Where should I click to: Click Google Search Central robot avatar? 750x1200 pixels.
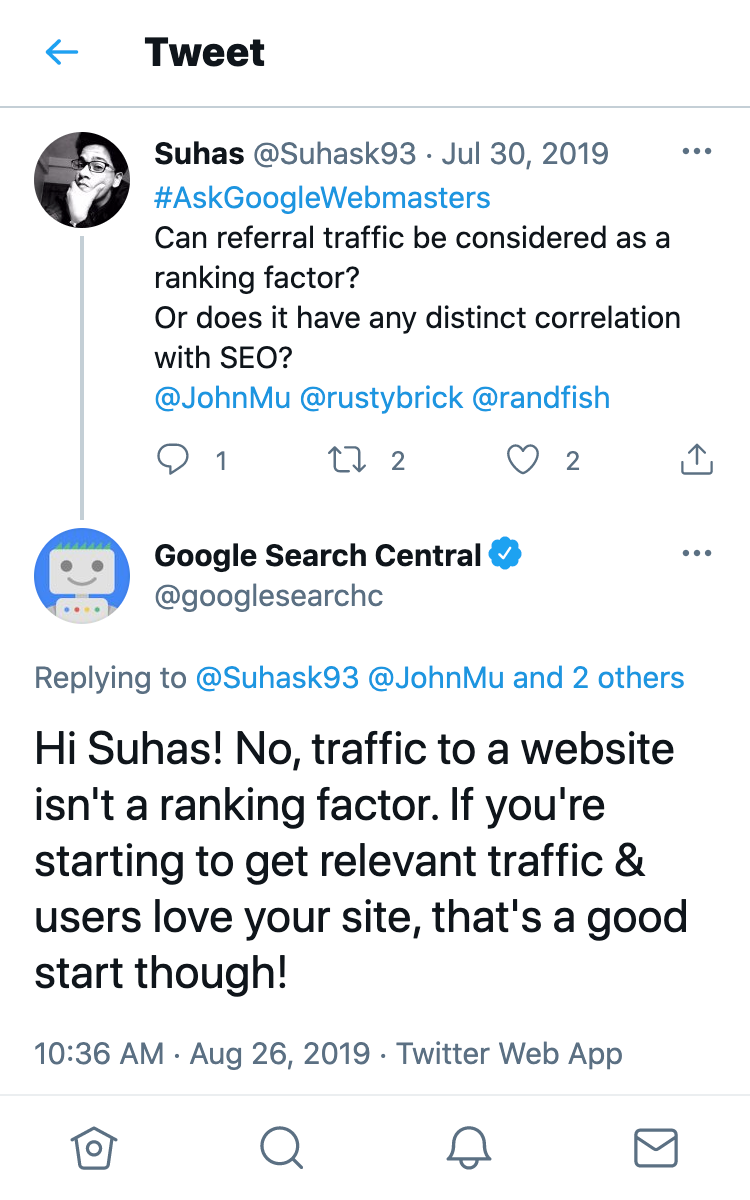point(82,576)
